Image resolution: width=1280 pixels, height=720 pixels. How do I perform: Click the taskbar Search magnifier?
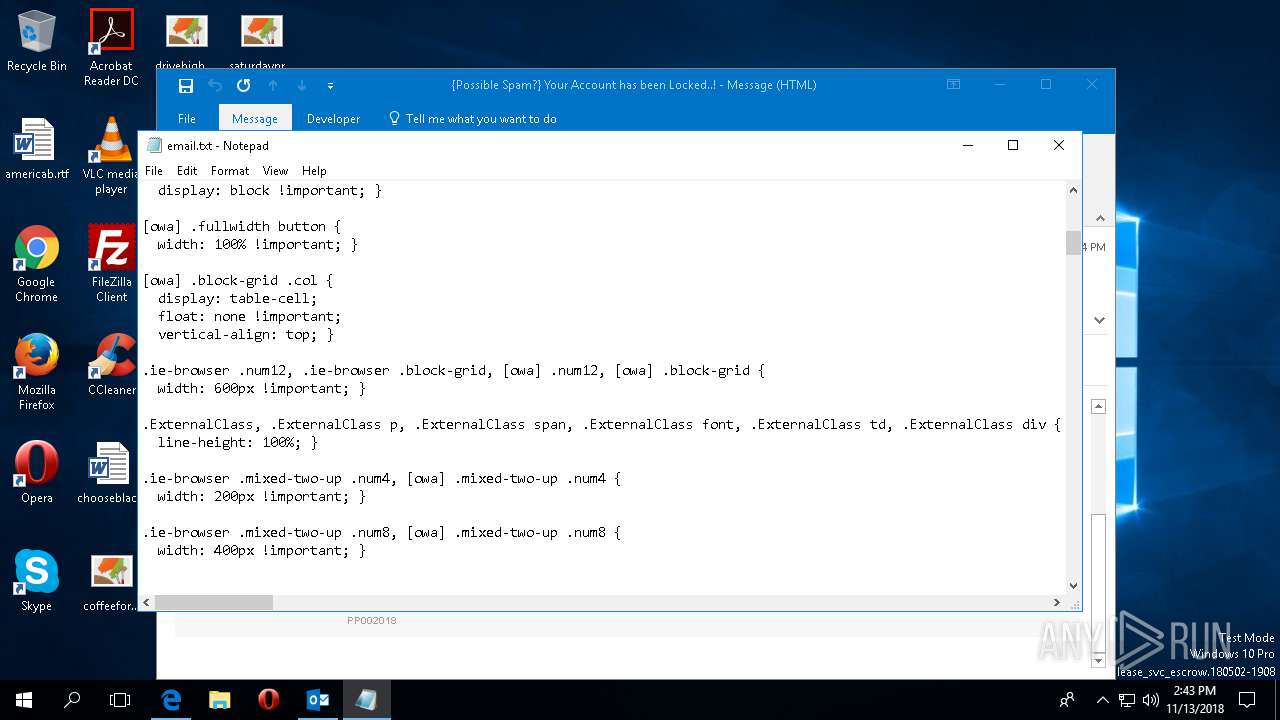pyautogui.click(x=72, y=700)
